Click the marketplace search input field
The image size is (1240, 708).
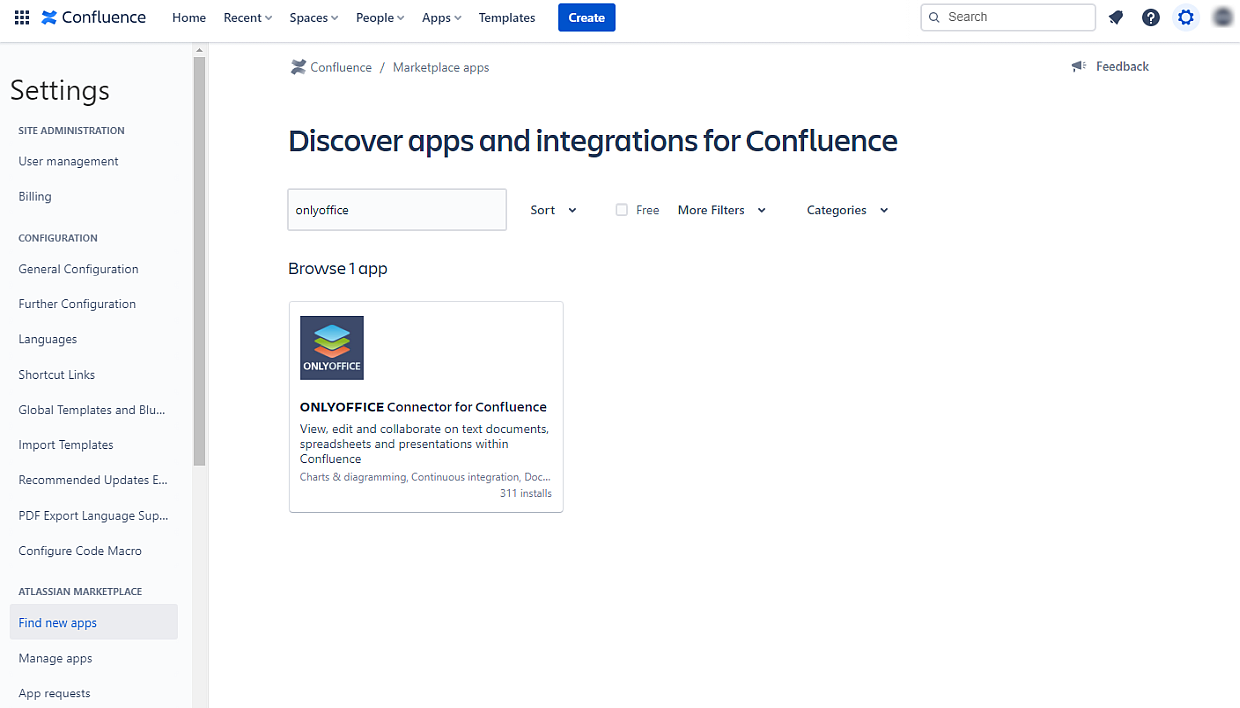pos(397,209)
